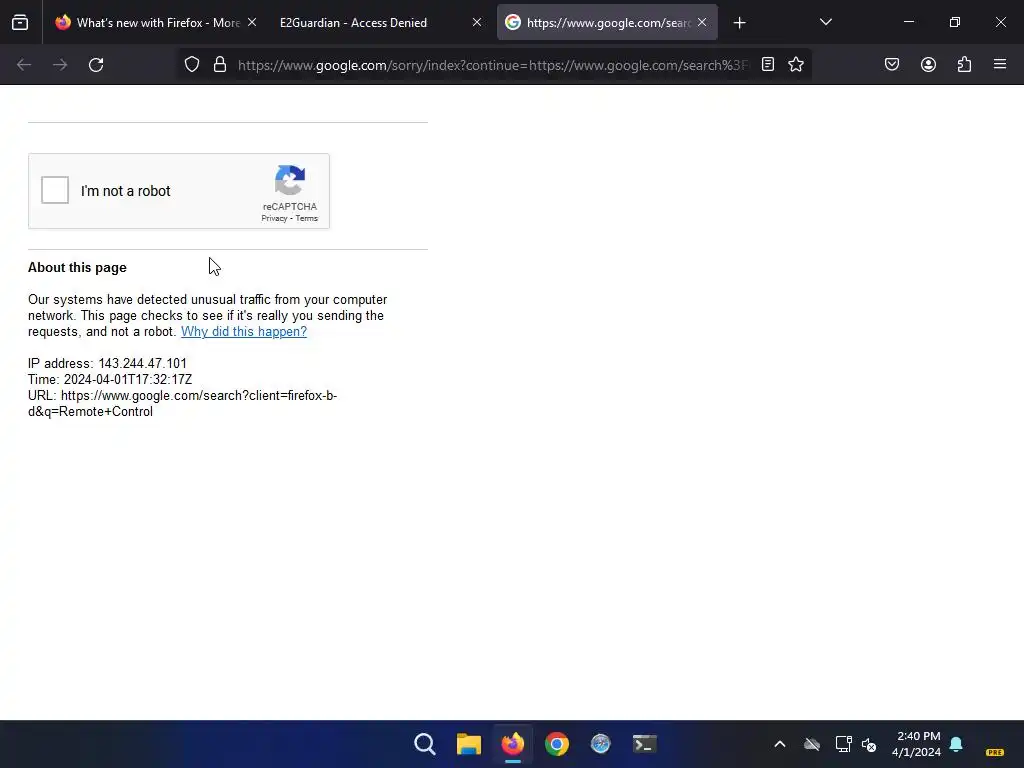The width and height of the screenshot is (1024, 768).
Task: Open extensions puzzle icon
Action: click(964, 64)
